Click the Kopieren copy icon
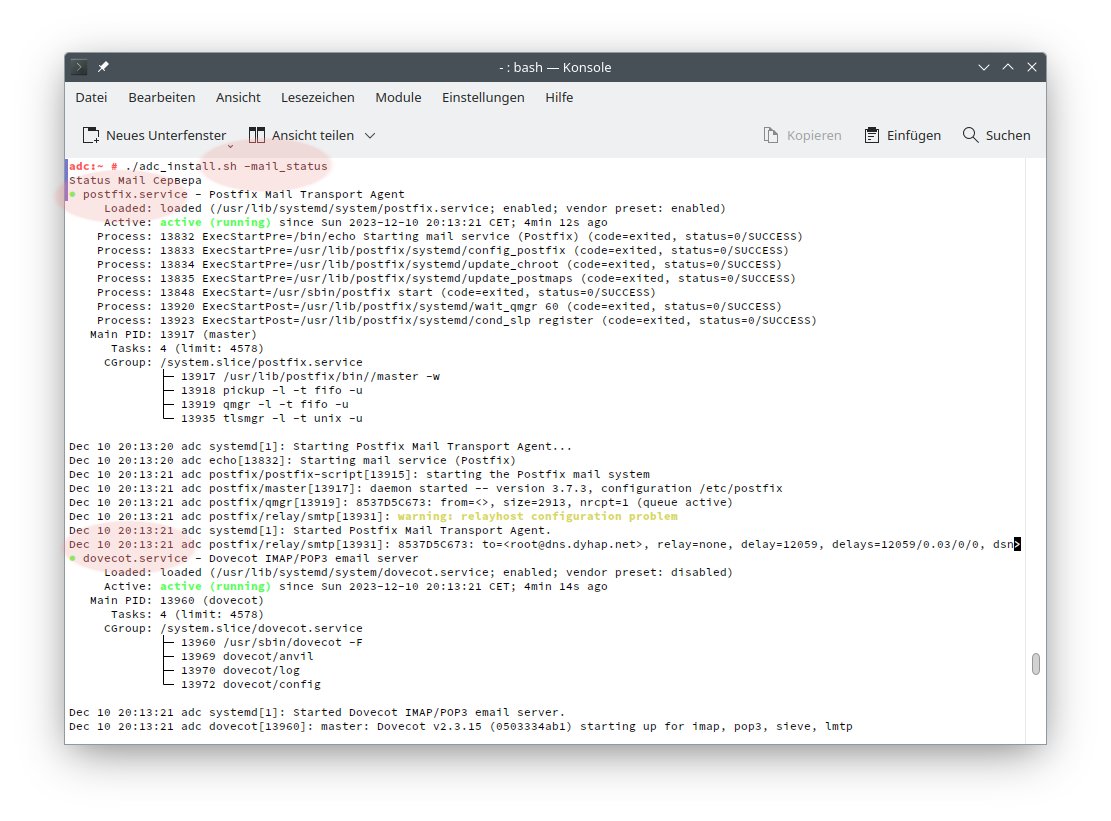Screen dimensions: 1111x821 pos(771,135)
